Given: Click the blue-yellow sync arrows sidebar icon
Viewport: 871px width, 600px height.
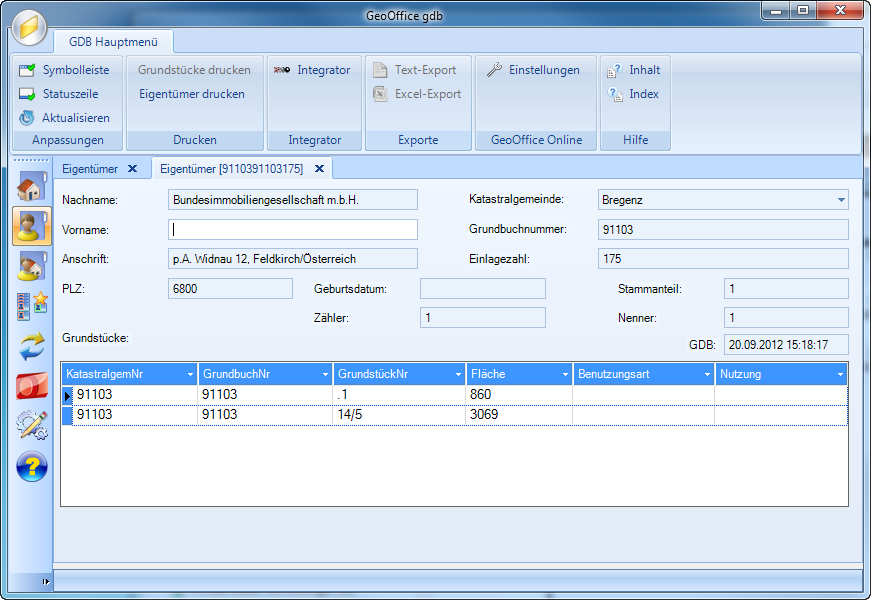Looking at the screenshot, I should pyautogui.click(x=32, y=346).
